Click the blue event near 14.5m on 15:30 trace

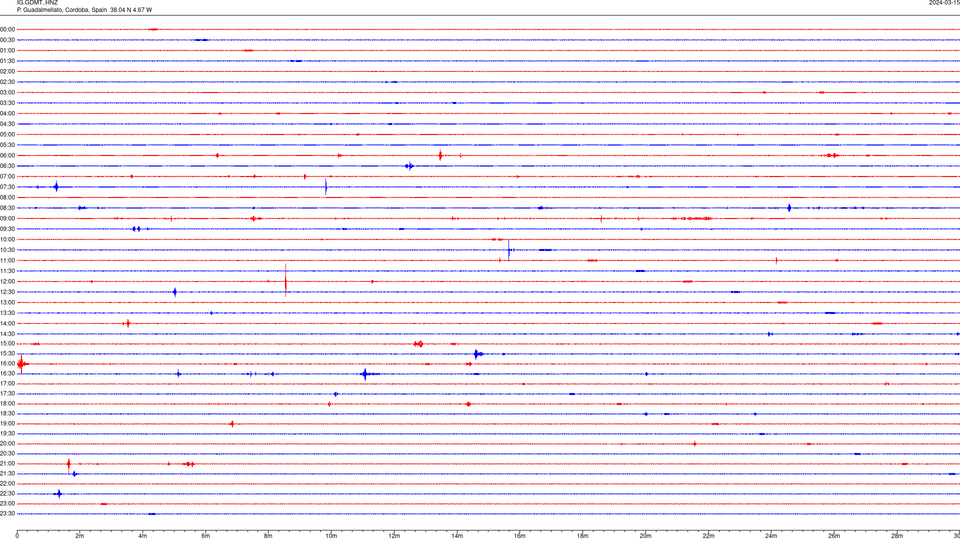(x=478, y=354)
